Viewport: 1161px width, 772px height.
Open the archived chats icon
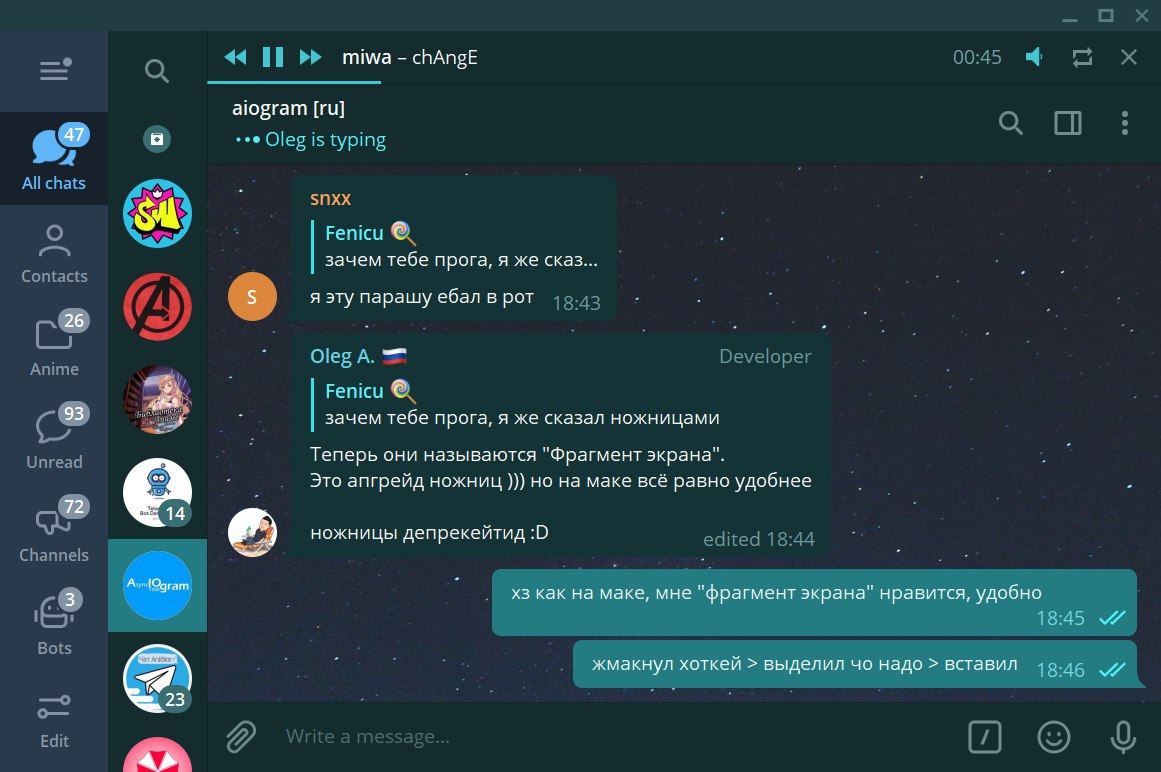coord(157,139)
